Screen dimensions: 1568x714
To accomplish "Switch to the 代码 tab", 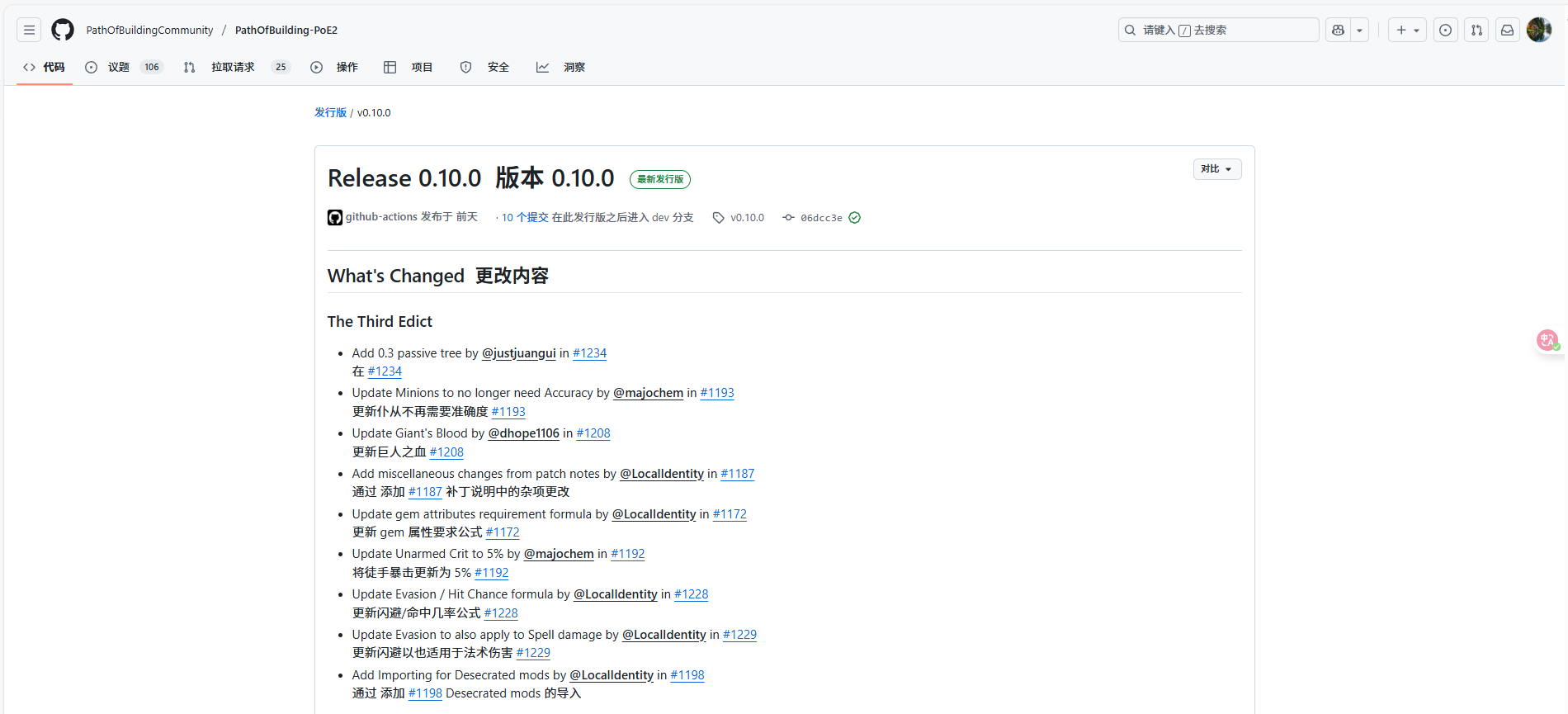I will (45, 68).
